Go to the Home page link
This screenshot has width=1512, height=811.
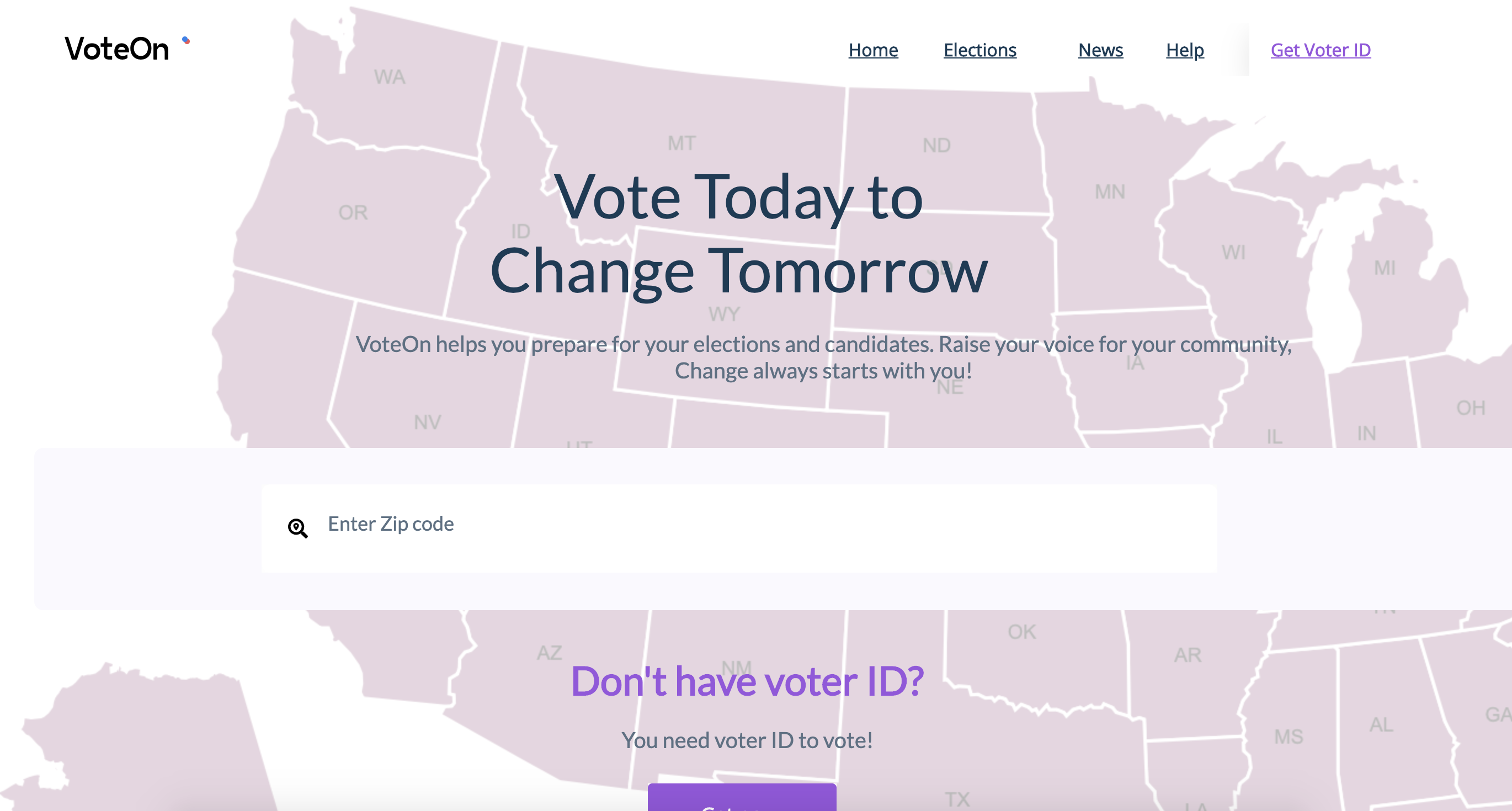pyautogui.click(x=873, y=50)
